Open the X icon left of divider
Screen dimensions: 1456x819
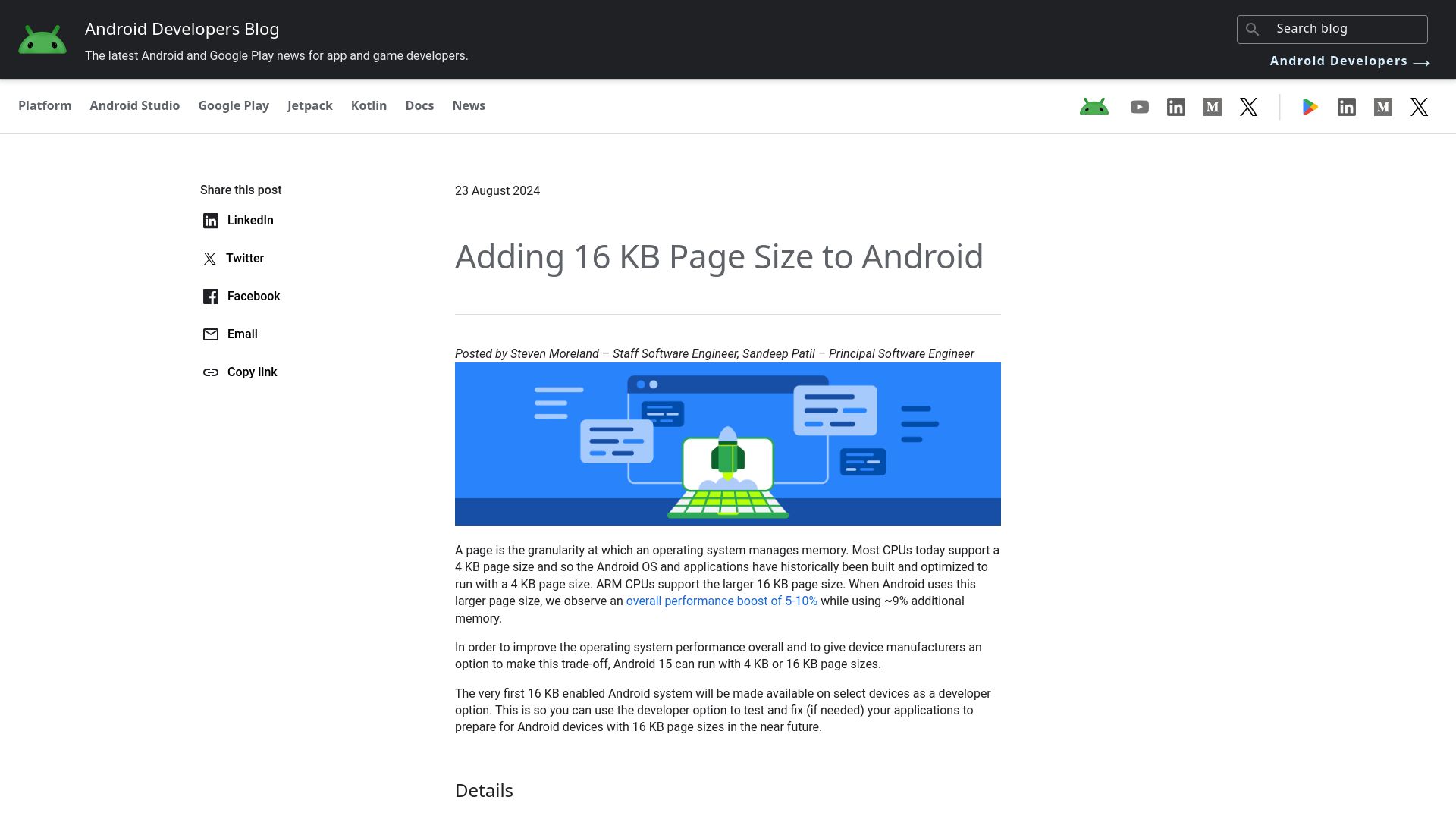[x=1249, y=107]
